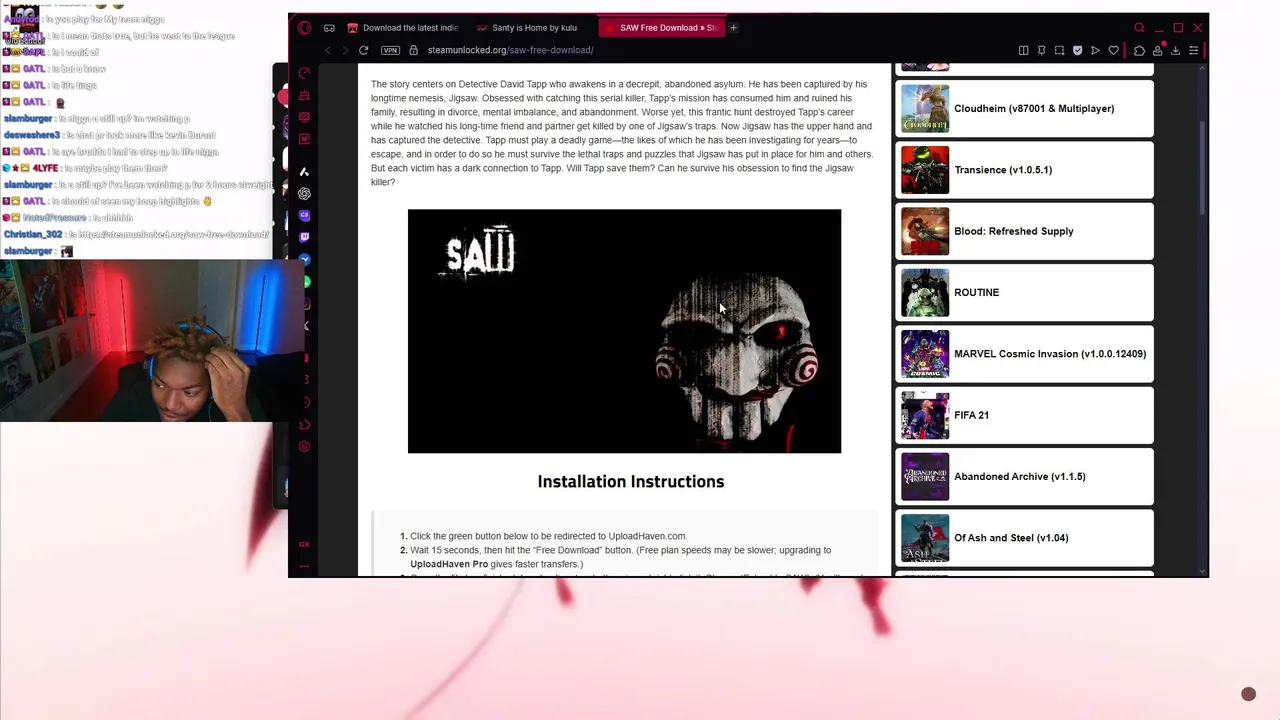This screenshot has height=720, width=1280.
Task: Open the downloads arrow icon
Action: tap(1175, 50)
